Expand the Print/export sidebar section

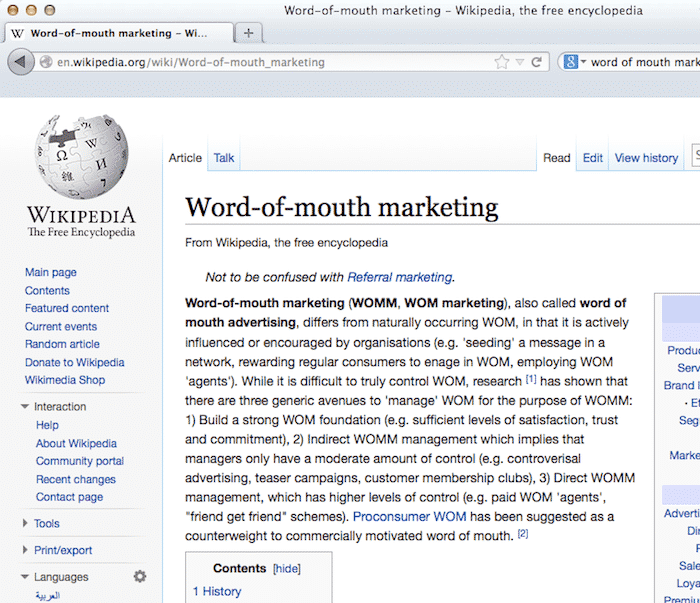click(x=25, y=550)
